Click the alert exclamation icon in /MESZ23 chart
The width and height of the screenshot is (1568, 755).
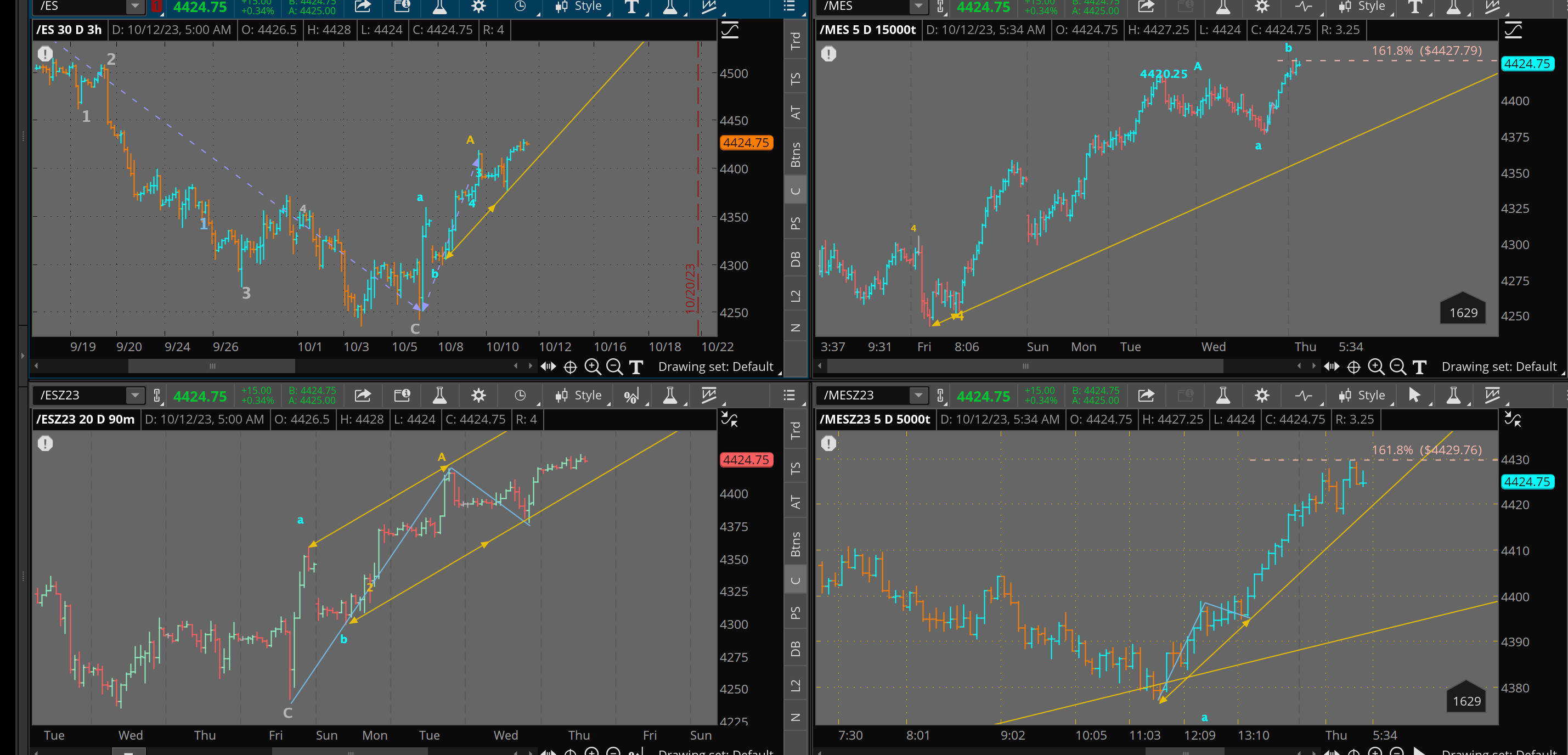(828, 443)
